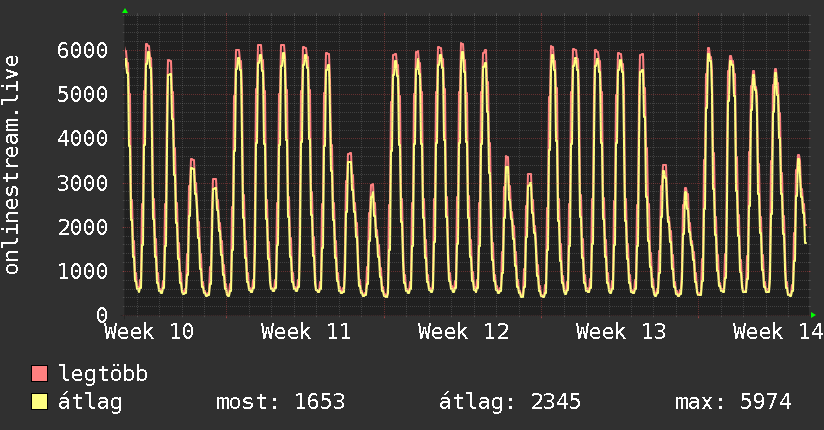The image size is (824, 430).
Task: Click the green arrow ending the x-axis
Action: 813,315
